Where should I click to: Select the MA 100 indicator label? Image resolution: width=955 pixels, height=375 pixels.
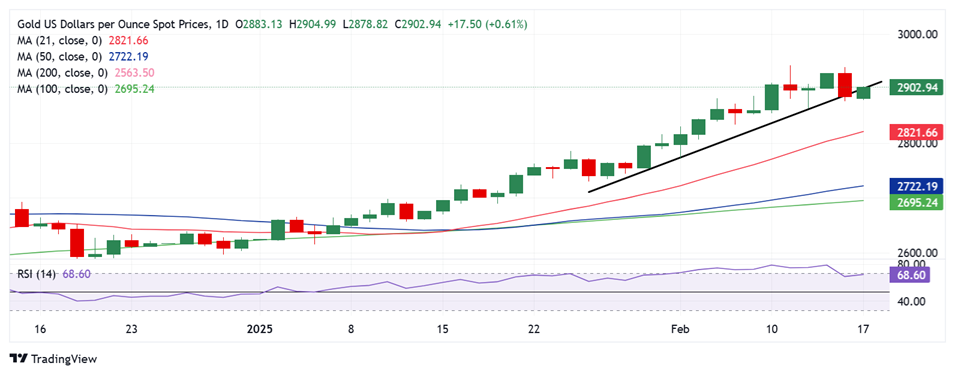pyautogui.click(x=63, y=89)
